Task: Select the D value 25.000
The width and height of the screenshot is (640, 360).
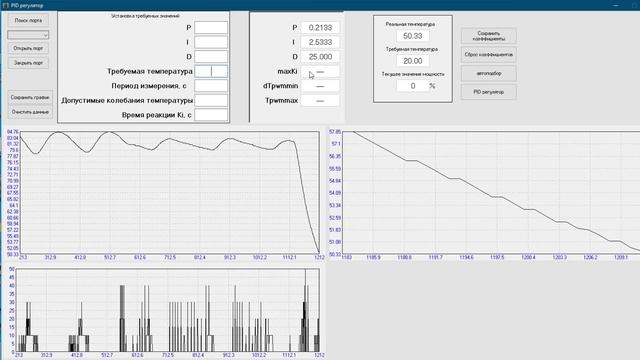Action: pyautogui.click(x=320, y=57)
